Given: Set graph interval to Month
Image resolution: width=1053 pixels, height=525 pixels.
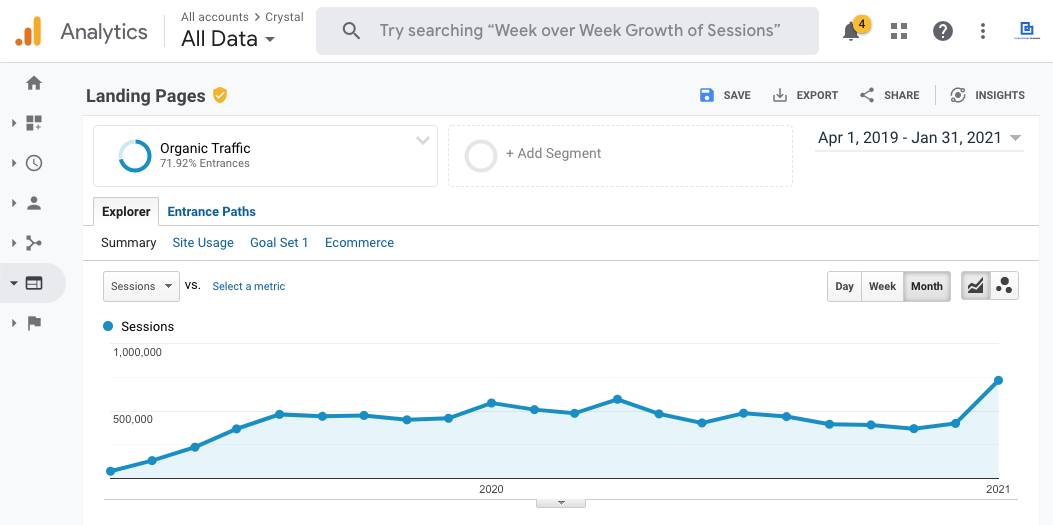Looking at the screenshot, I should point(926,286).
